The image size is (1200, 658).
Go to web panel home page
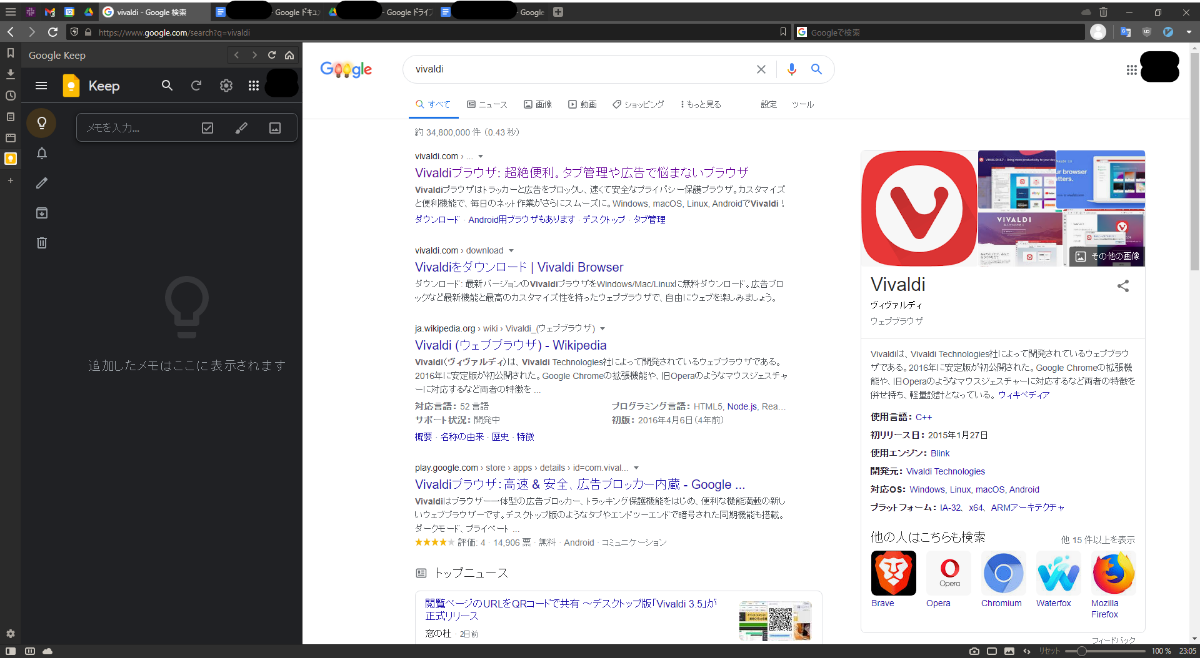coord(289,55)
